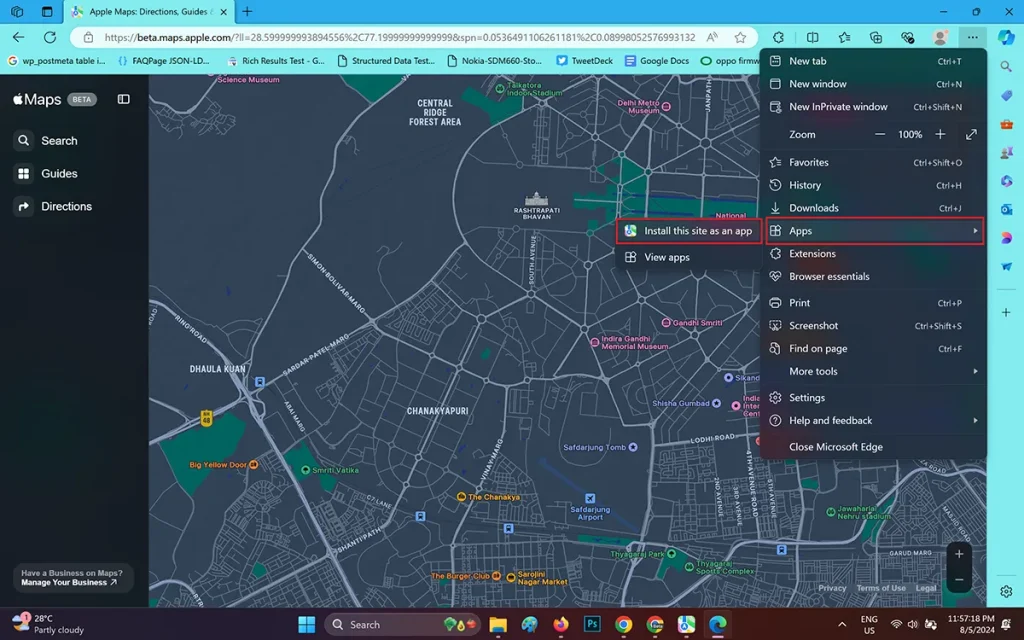Select View apps in the submenu
The width and height of the screenshot is (1024, 640).
(x=689, y=257)
